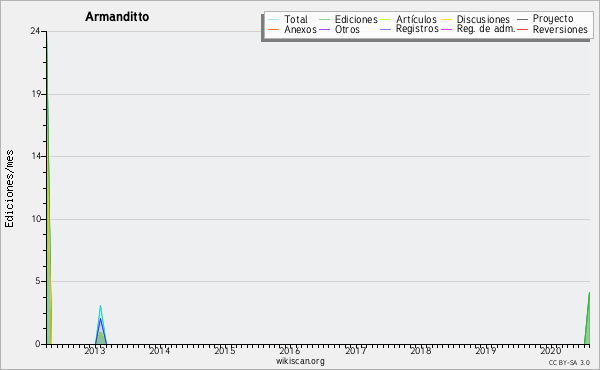
Task: Click the 2017 x-axis label
Action: (355, 351)
